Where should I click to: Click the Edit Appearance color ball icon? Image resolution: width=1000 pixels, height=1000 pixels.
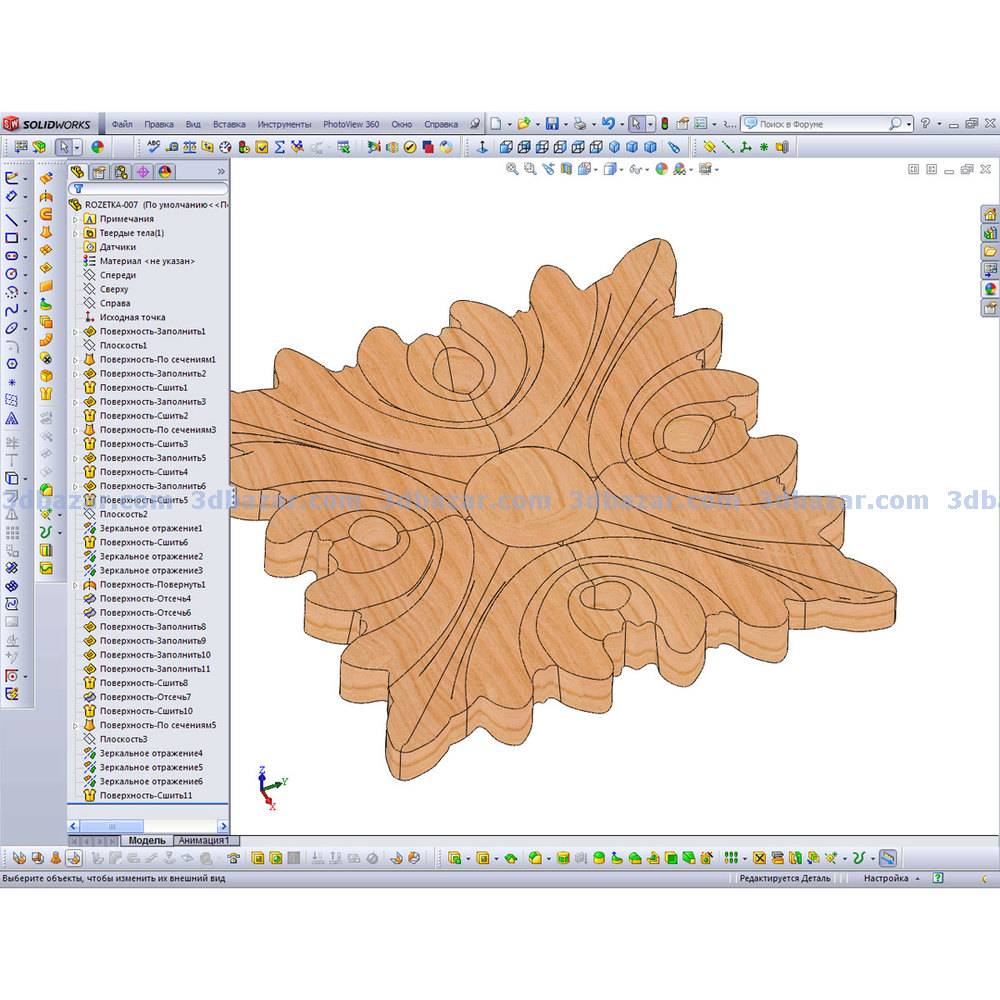click(x=661, y=170)
